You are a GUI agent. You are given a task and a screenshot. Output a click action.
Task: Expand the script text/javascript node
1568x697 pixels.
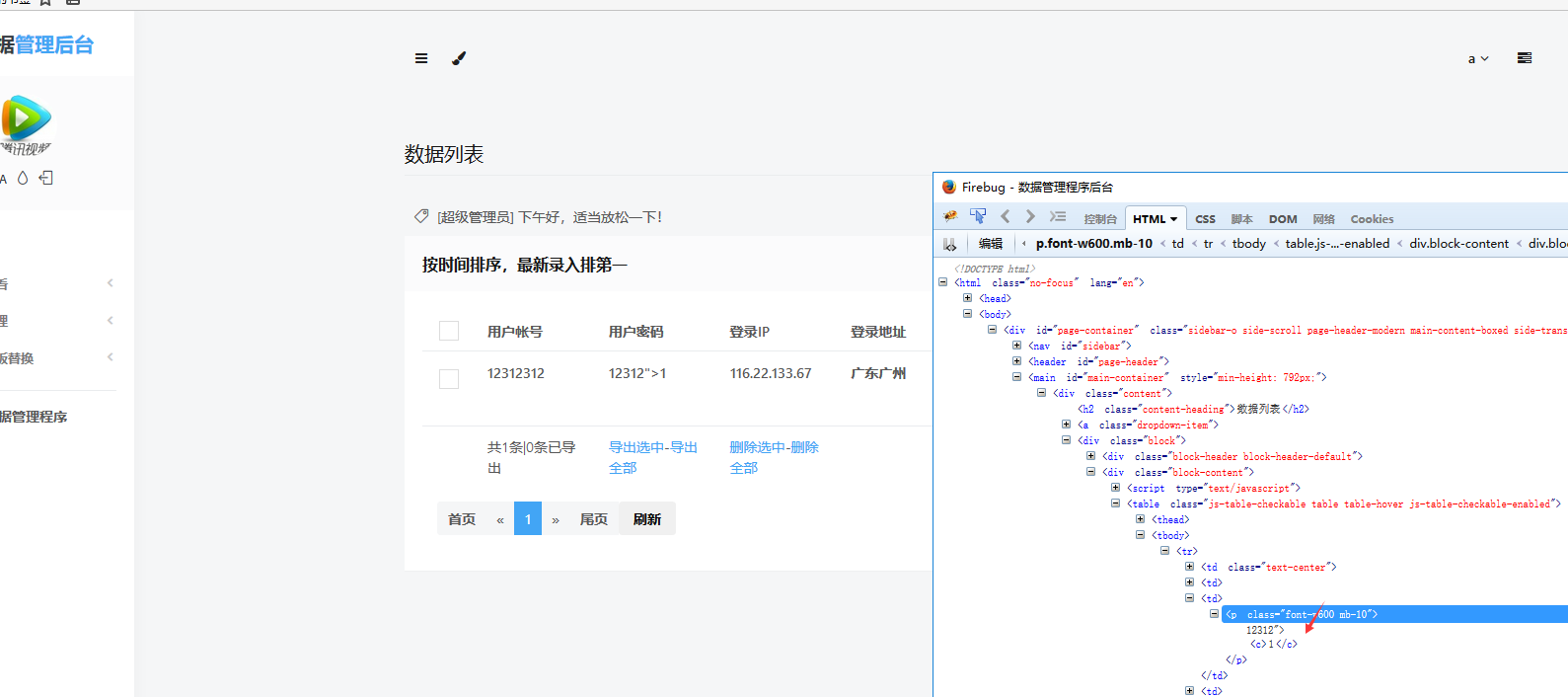pyautogui.click(x=1115, y=488)
